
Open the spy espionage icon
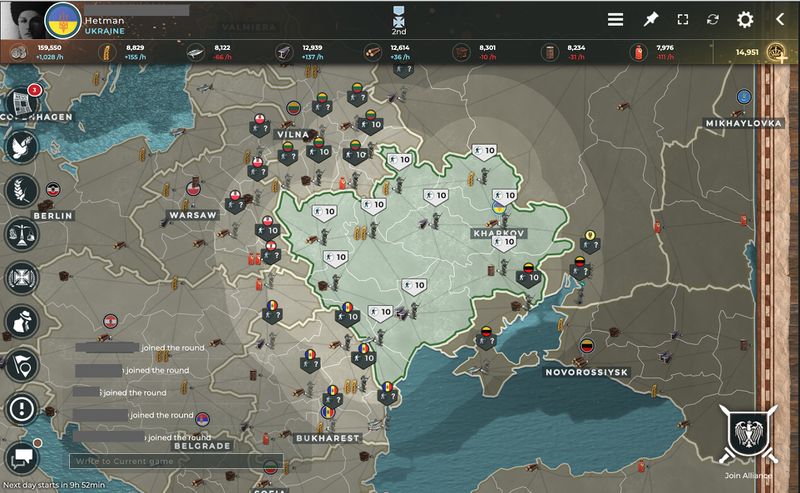point(22,322)
